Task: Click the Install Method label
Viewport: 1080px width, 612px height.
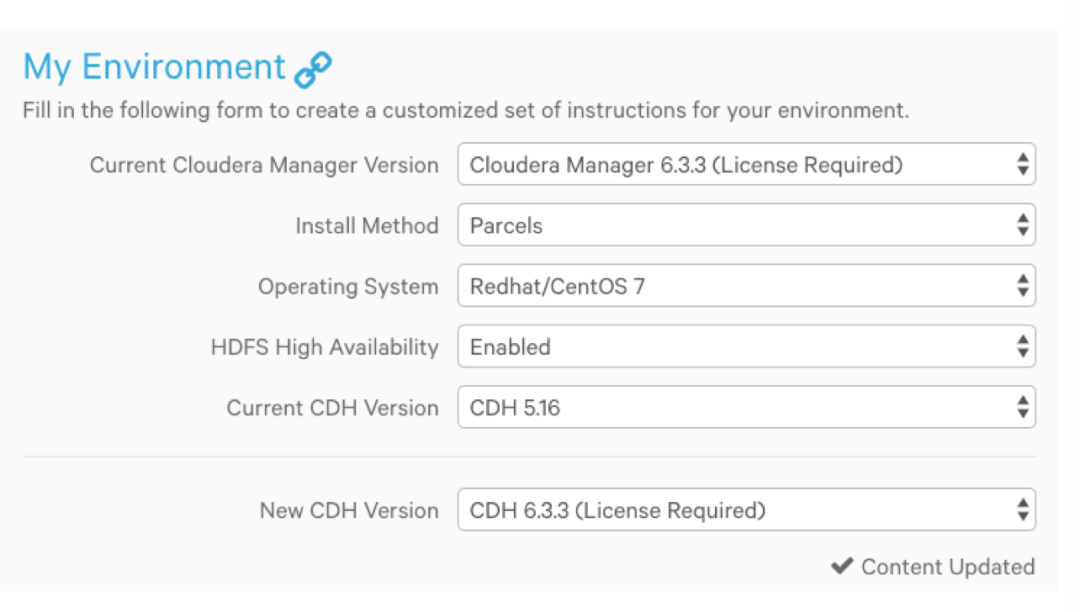Action: point(366,226)
